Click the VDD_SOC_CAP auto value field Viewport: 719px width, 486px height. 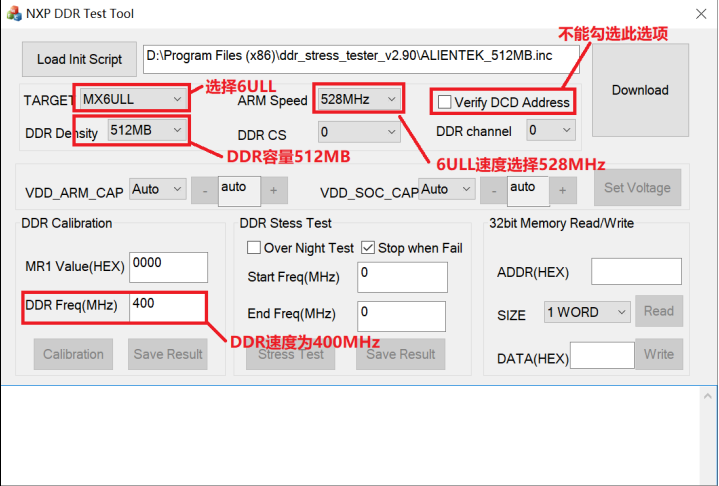(x=528, y=191)
